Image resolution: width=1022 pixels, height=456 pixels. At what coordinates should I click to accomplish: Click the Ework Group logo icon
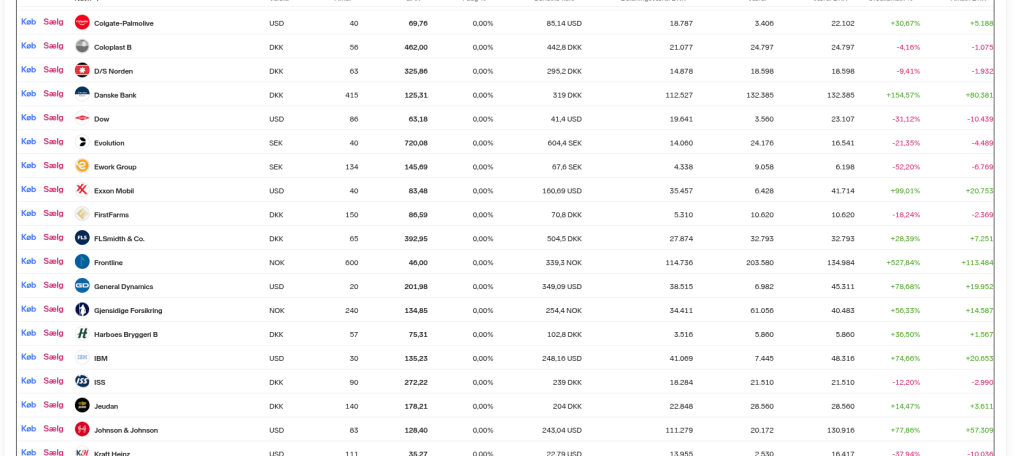82,166
